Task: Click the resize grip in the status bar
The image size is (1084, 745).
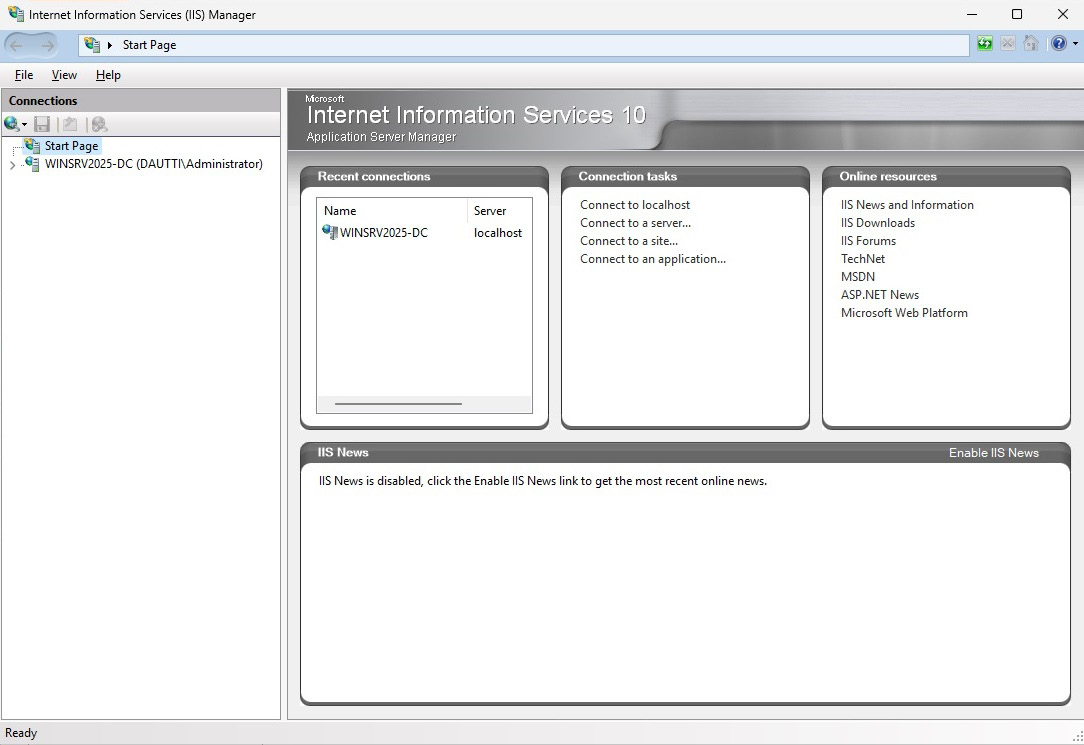Action: [1077, 737]
